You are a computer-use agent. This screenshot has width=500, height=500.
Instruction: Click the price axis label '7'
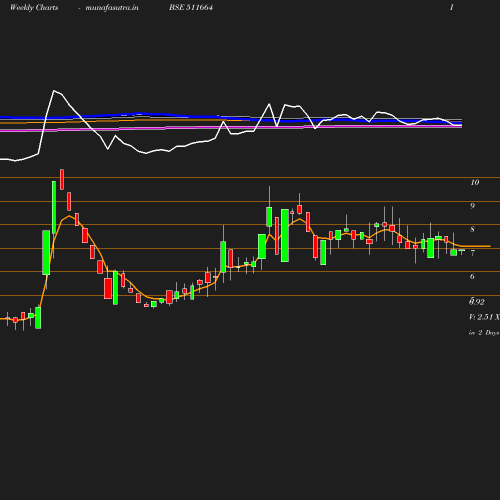click(472, 253)
